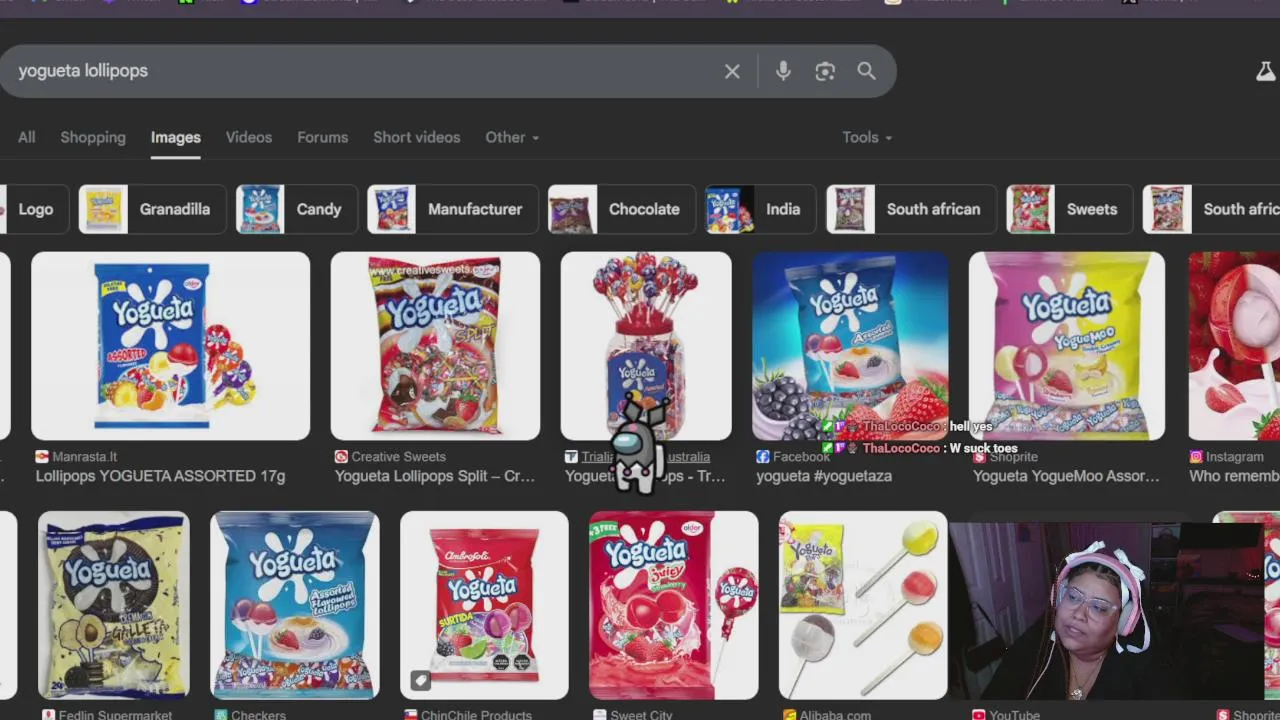Image resolution: width=1280 pixels, height=720 pixels.
Task: Click YouTube source label
Action: pos(1015,713)
